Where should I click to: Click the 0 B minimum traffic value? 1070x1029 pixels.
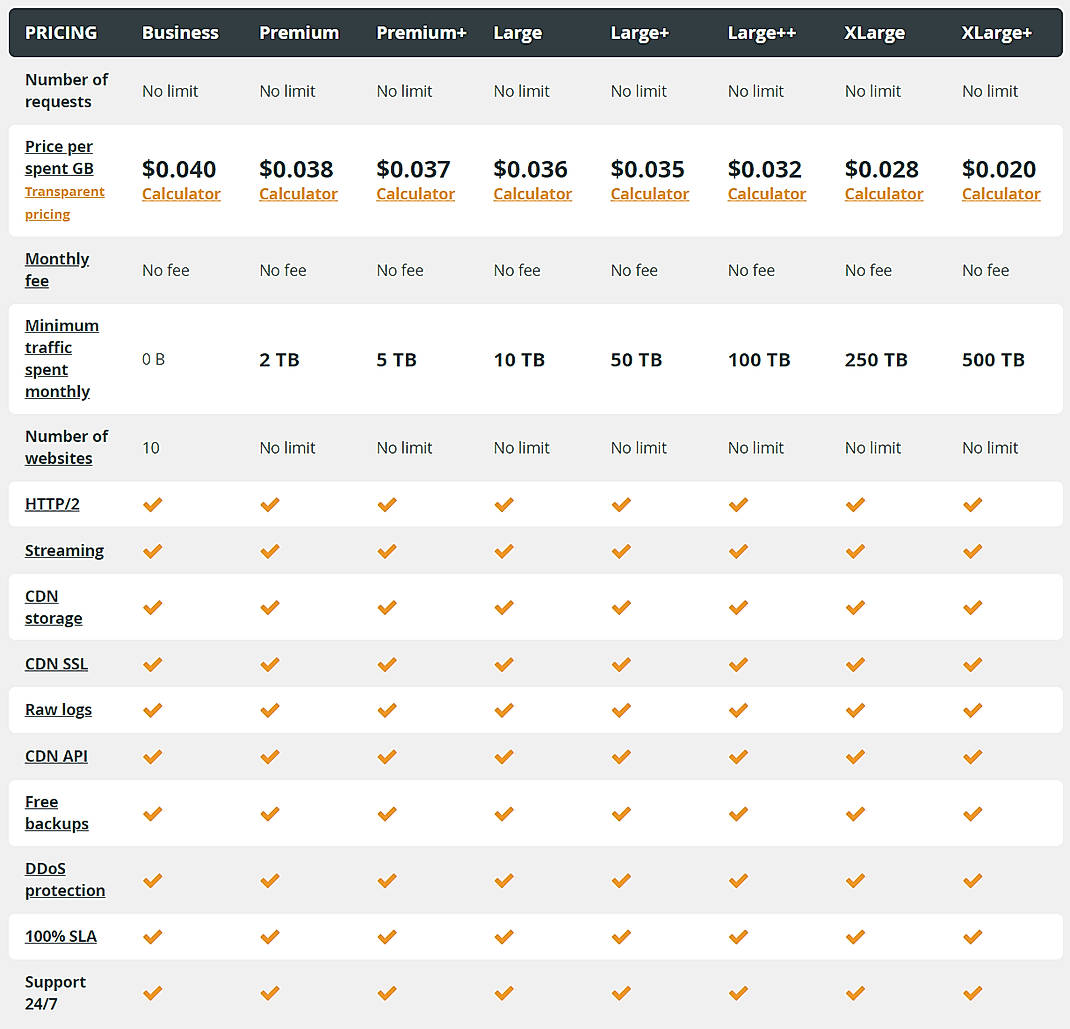coord(154,360)
